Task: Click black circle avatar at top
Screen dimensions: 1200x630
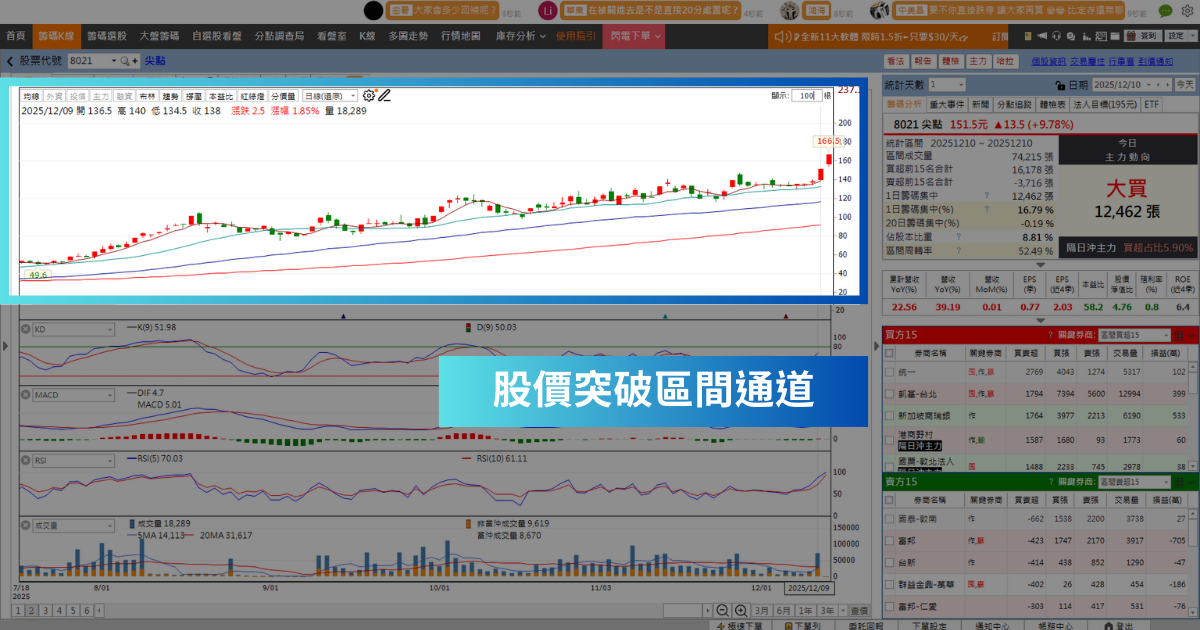Action: (x=372, y=11)
